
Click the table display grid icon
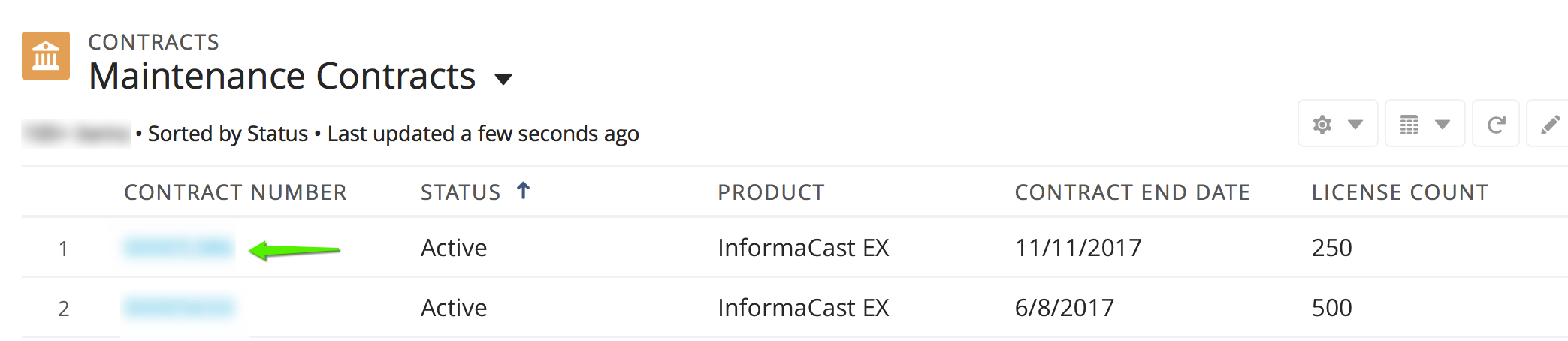(x=1409, y=125)
